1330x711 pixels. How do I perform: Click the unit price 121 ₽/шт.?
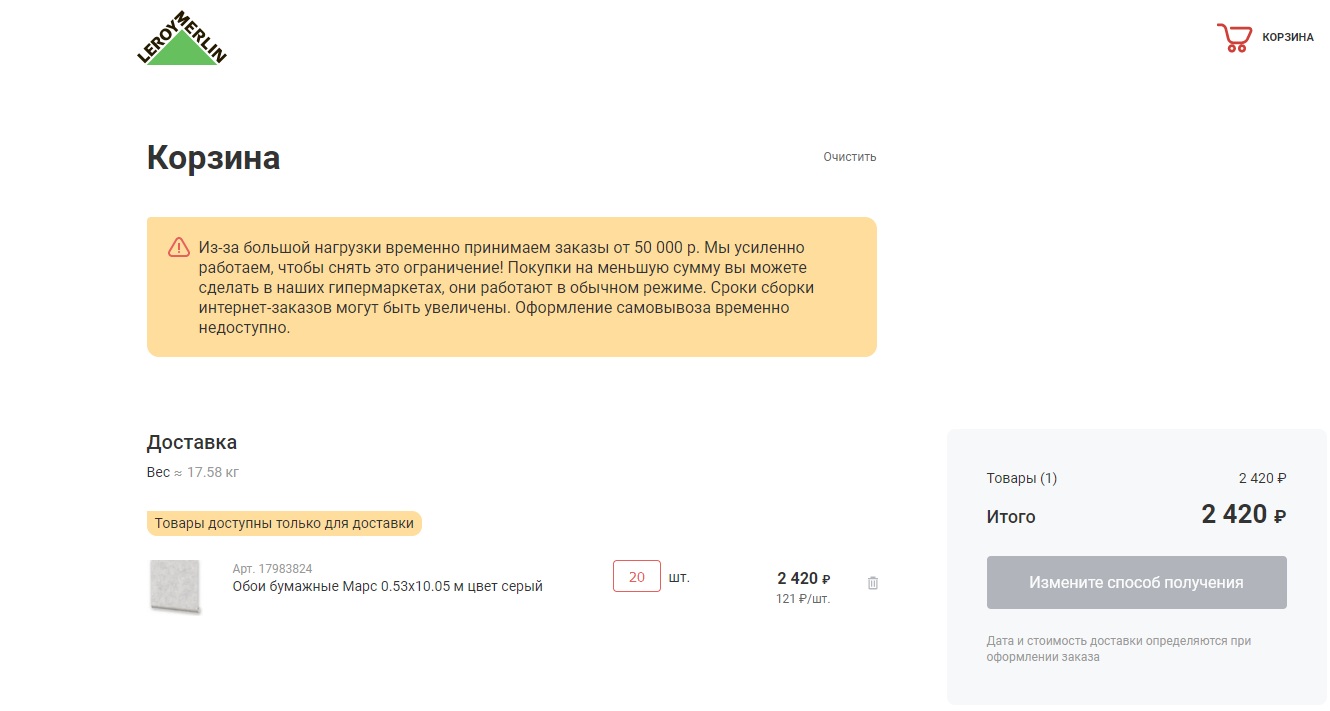803,599
